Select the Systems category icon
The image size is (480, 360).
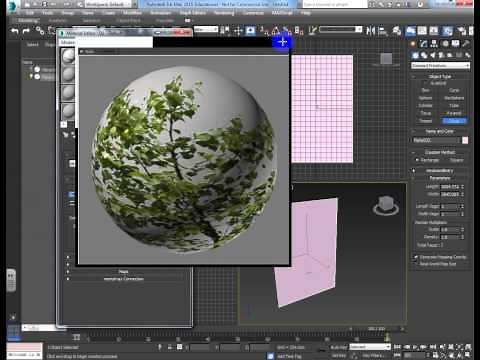pyautogui.click(x=467, y=55)
